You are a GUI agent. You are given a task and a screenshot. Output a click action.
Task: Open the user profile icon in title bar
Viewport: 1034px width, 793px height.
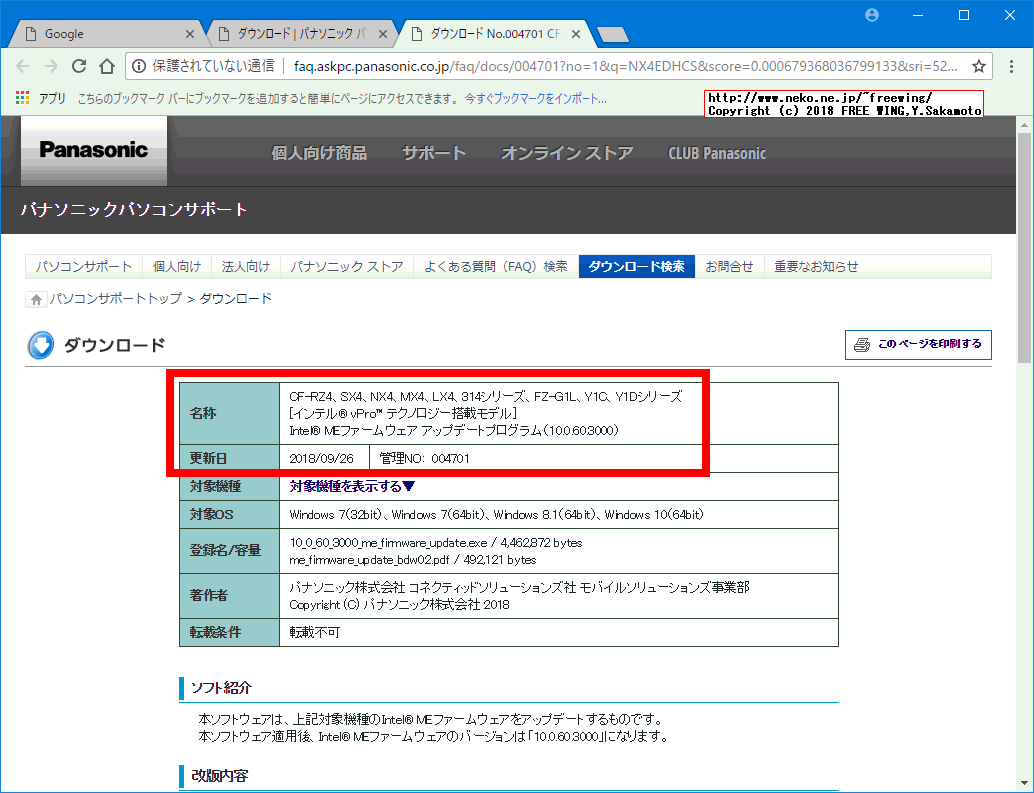point(871,14)
